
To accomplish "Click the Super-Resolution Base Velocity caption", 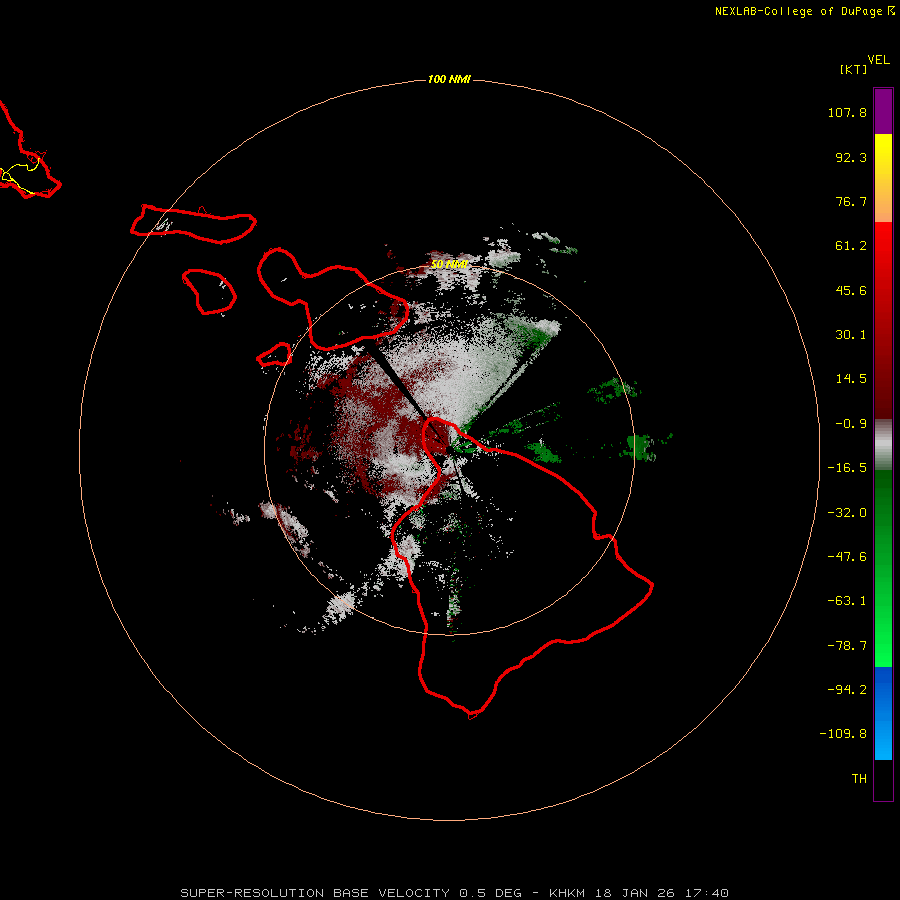I will (455, 893).
